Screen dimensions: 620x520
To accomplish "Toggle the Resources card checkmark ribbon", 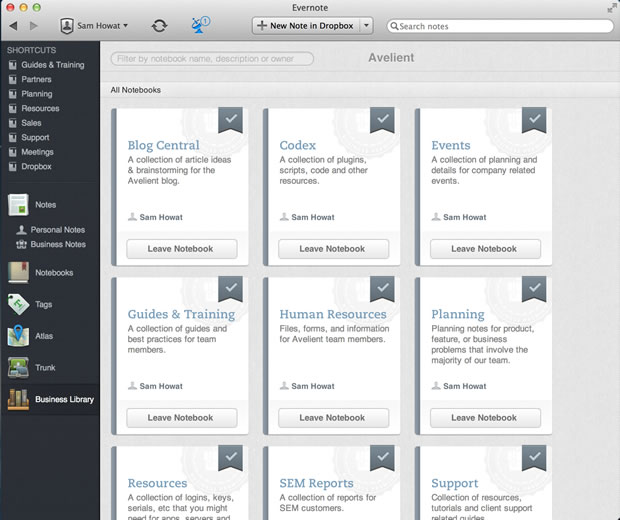I will point(231,458).
